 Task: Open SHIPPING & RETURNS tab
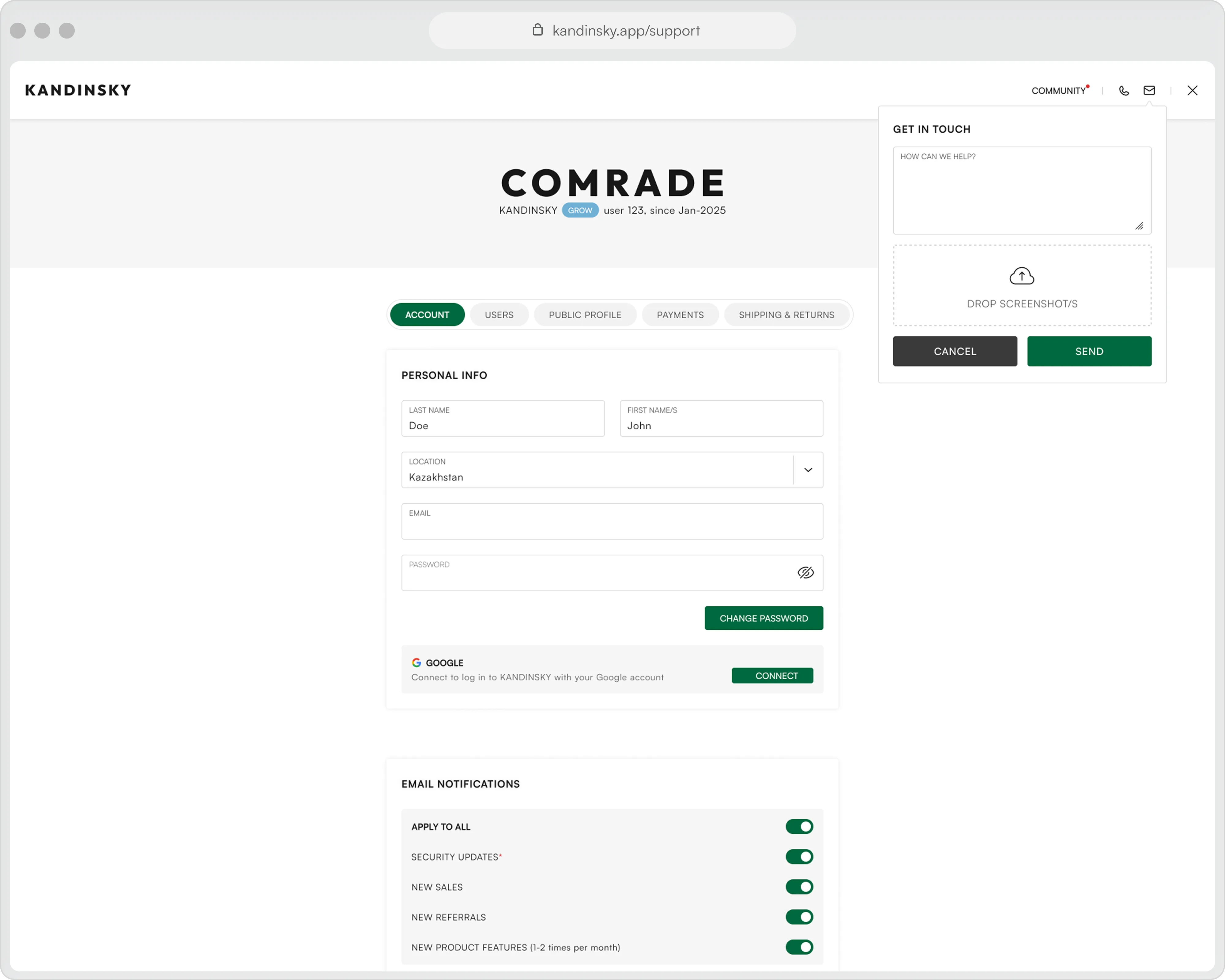tap(786, 315)
